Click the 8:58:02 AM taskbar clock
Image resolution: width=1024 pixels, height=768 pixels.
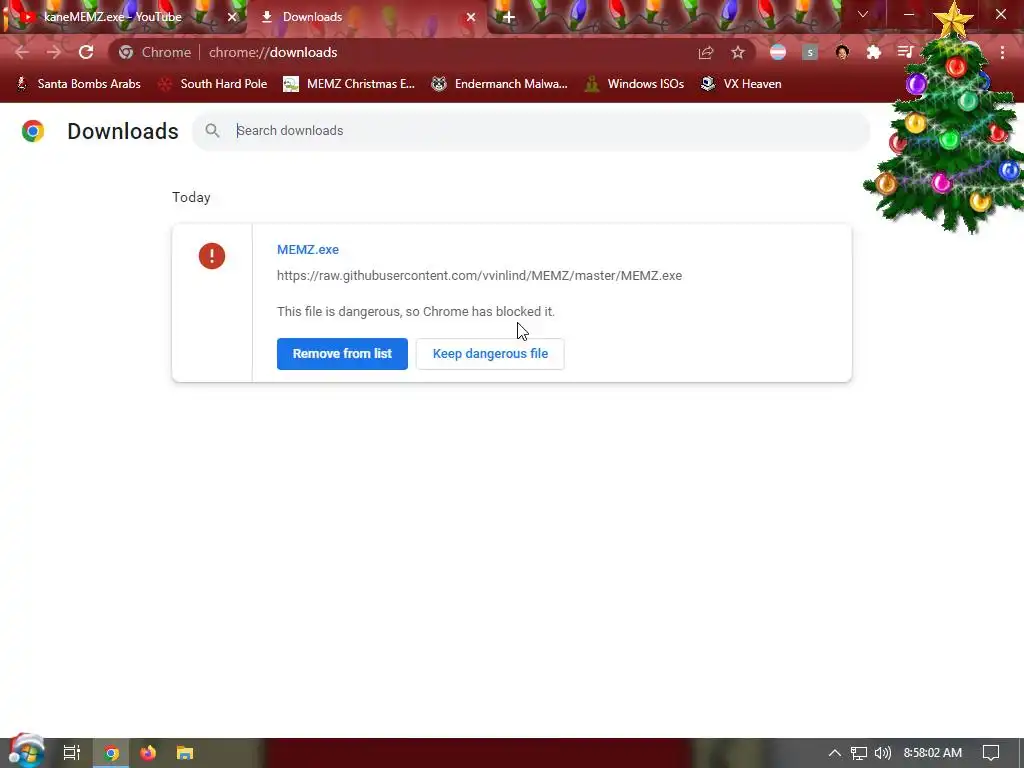click(x=933, y=753)
